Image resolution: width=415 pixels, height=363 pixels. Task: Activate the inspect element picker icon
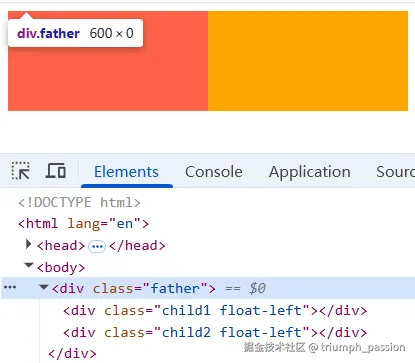pos(21,171)
